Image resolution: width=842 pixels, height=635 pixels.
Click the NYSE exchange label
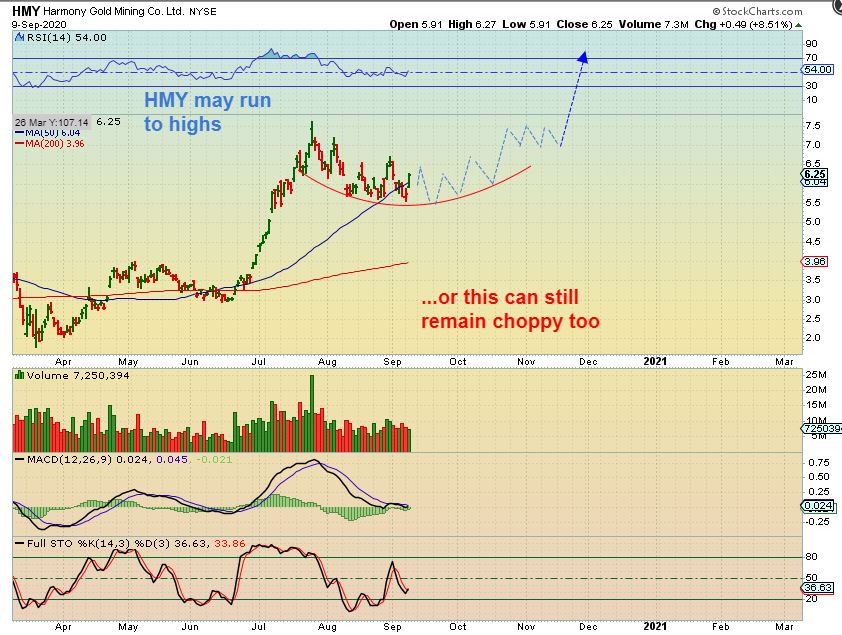(x=202, y=11)
